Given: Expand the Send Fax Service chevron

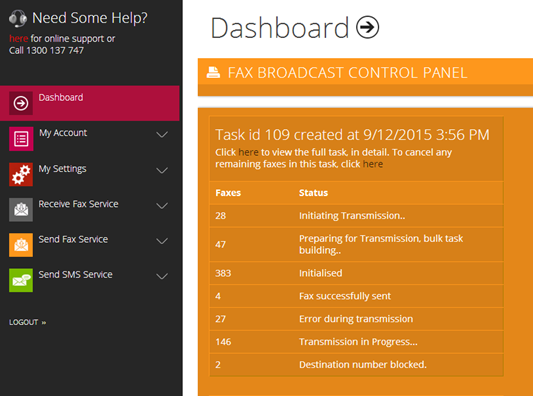Looking at the screenshot, I should click(162, 241).
